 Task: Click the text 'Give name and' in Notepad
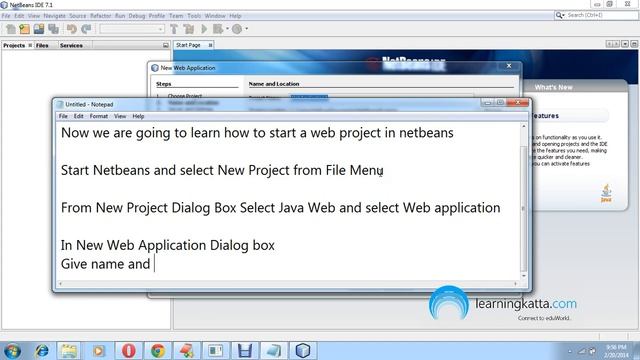[x=105, y=264]
